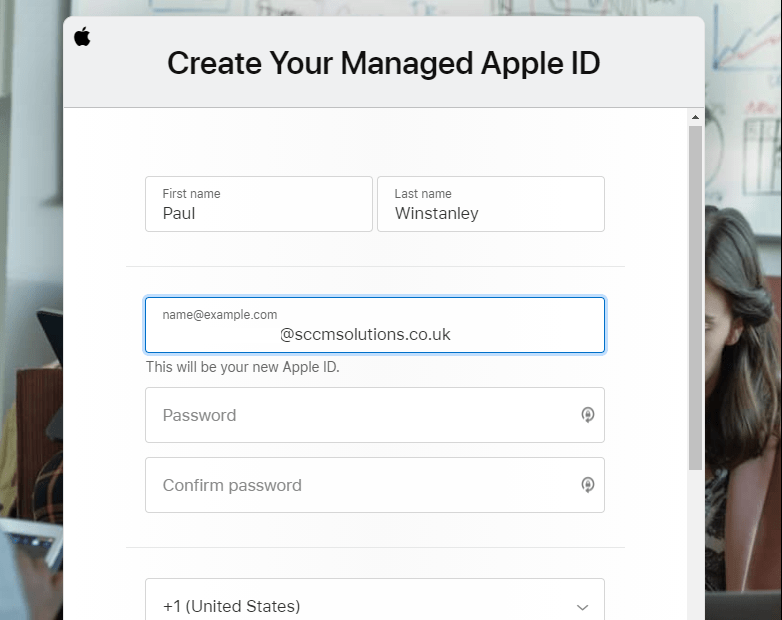Viewport: 782px width, 620px height.
Task: Click the Apple logo icon
Action: (x=82, y=37)
